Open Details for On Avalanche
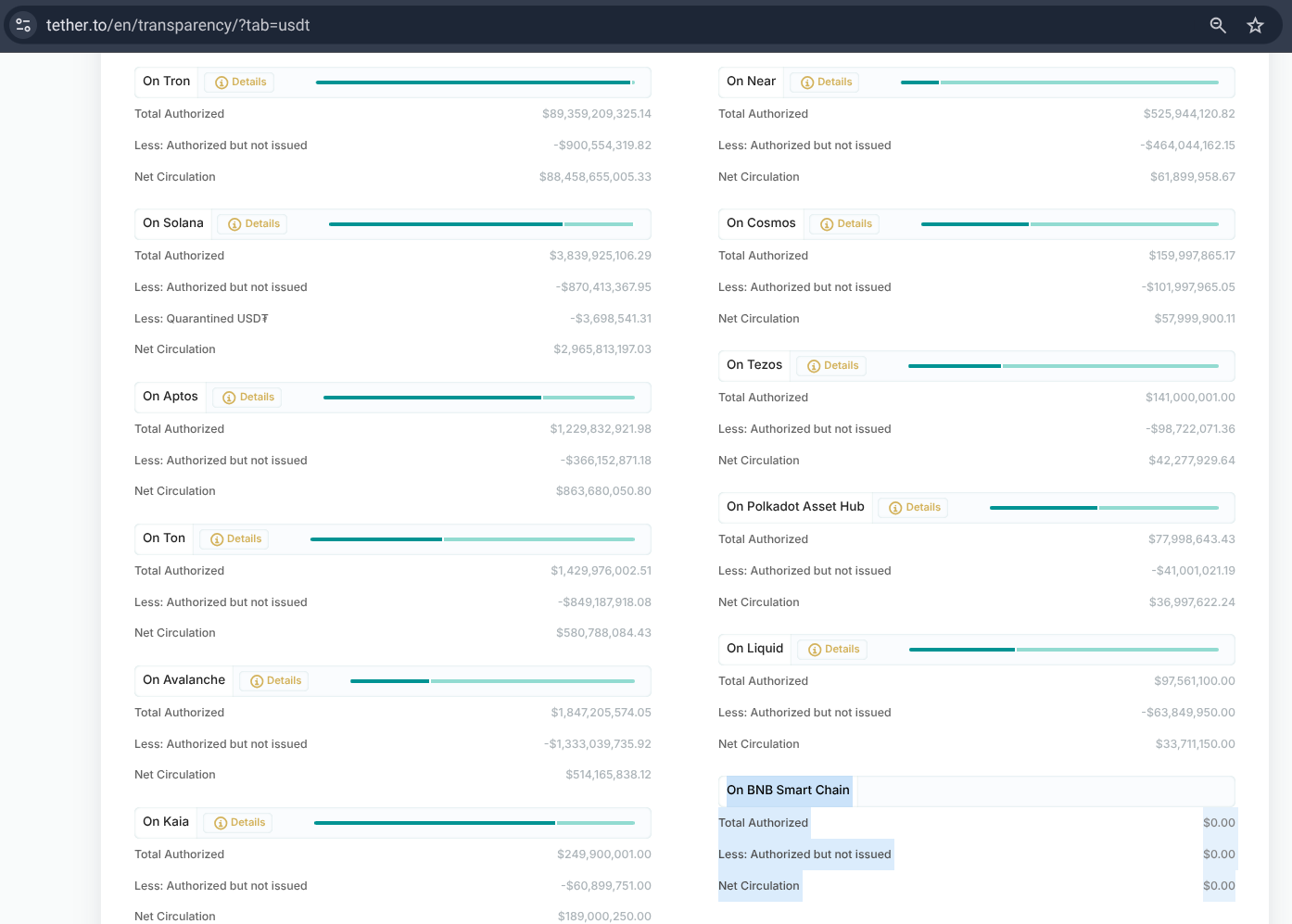Image resolution: width=1292 pixels, height=924 pixels. (x=275, y=681)
